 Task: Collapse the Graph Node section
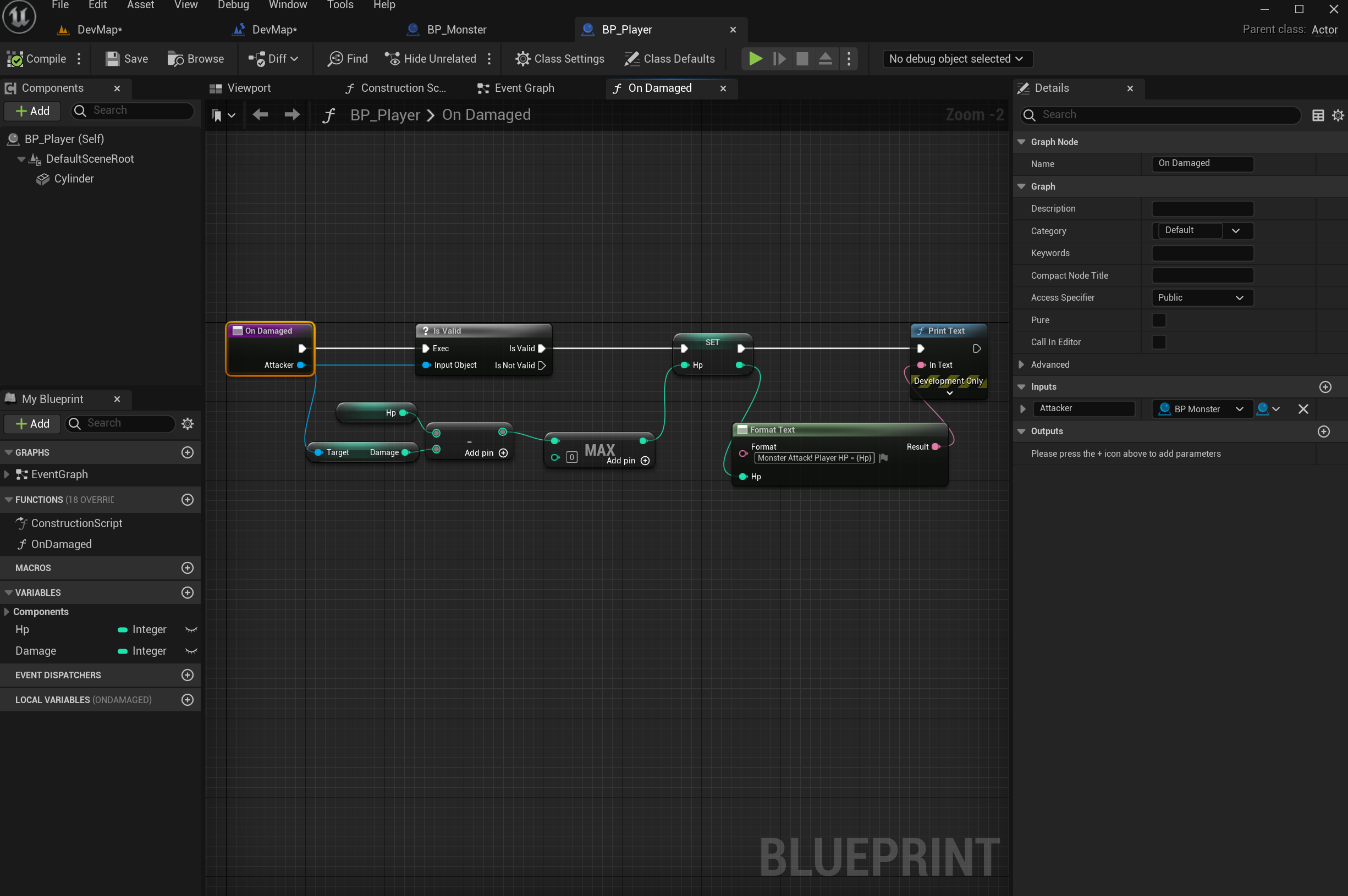point(1021,142)
